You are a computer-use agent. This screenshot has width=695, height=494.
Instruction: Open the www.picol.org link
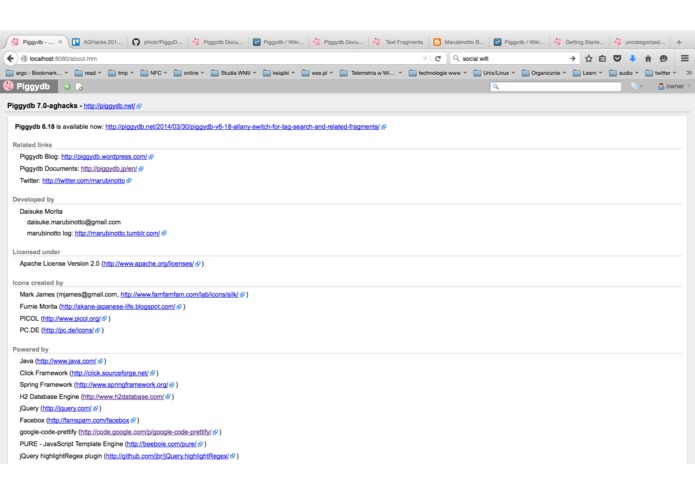pyautogui.click(x=71, y=319)
